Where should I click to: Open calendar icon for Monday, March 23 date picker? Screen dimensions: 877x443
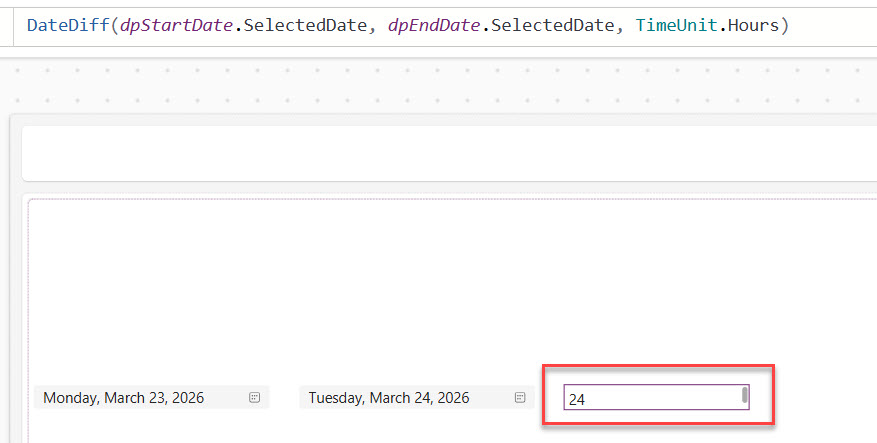(x=254, y=398)
